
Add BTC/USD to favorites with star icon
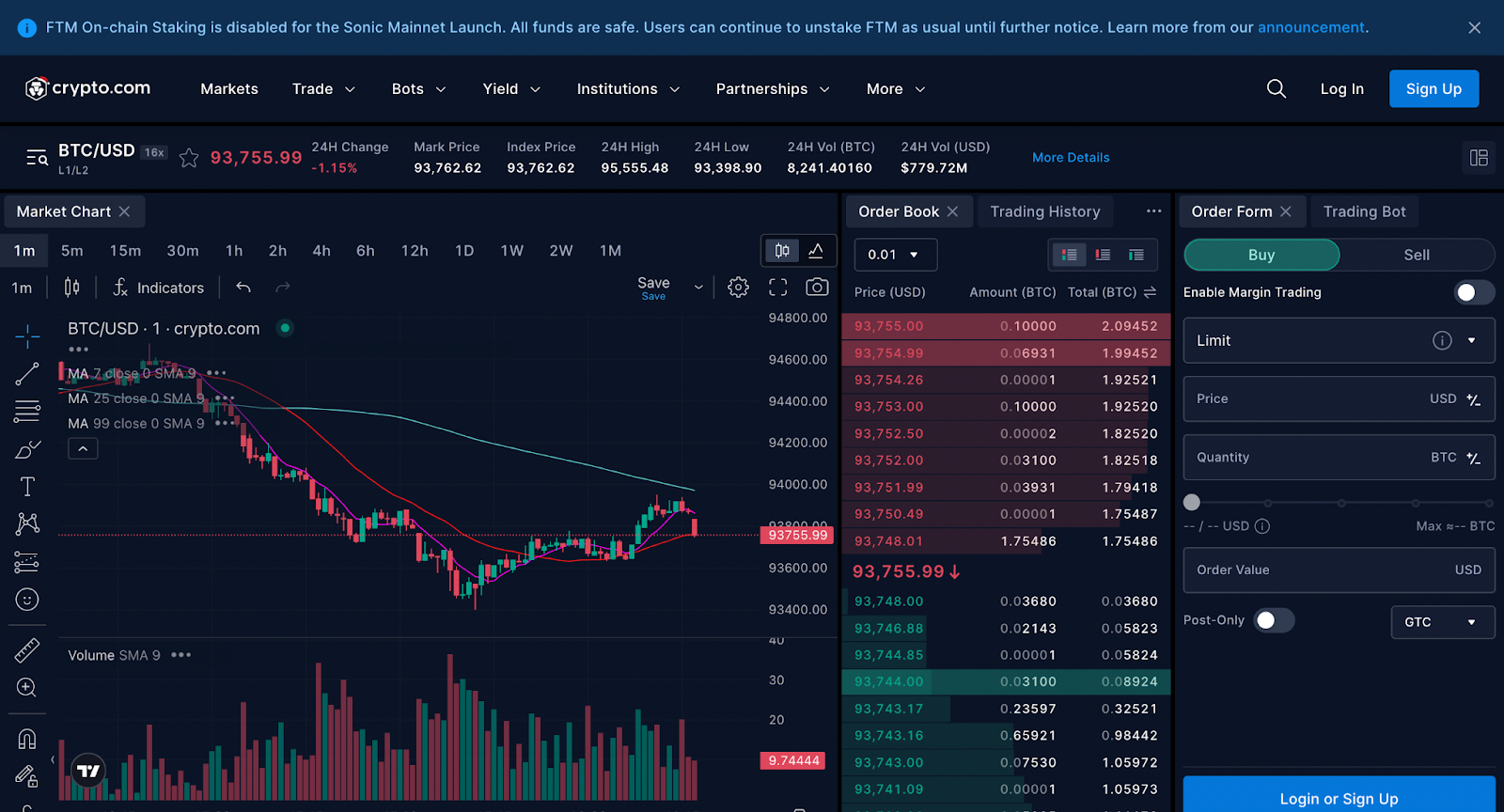(189, 158)
